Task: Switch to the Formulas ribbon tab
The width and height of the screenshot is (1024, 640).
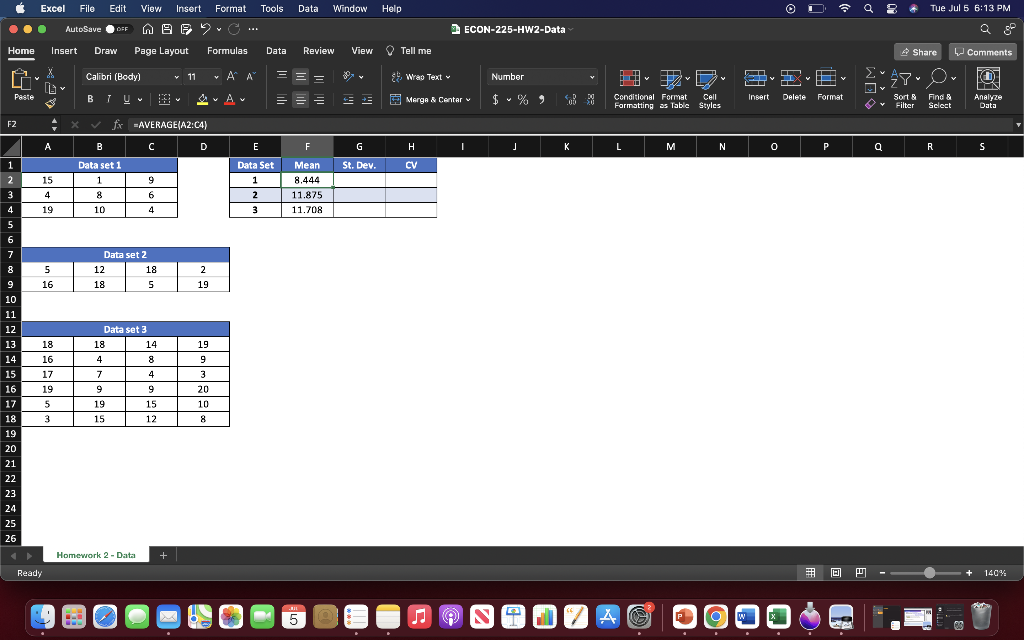Action: (x=227, y=51)
